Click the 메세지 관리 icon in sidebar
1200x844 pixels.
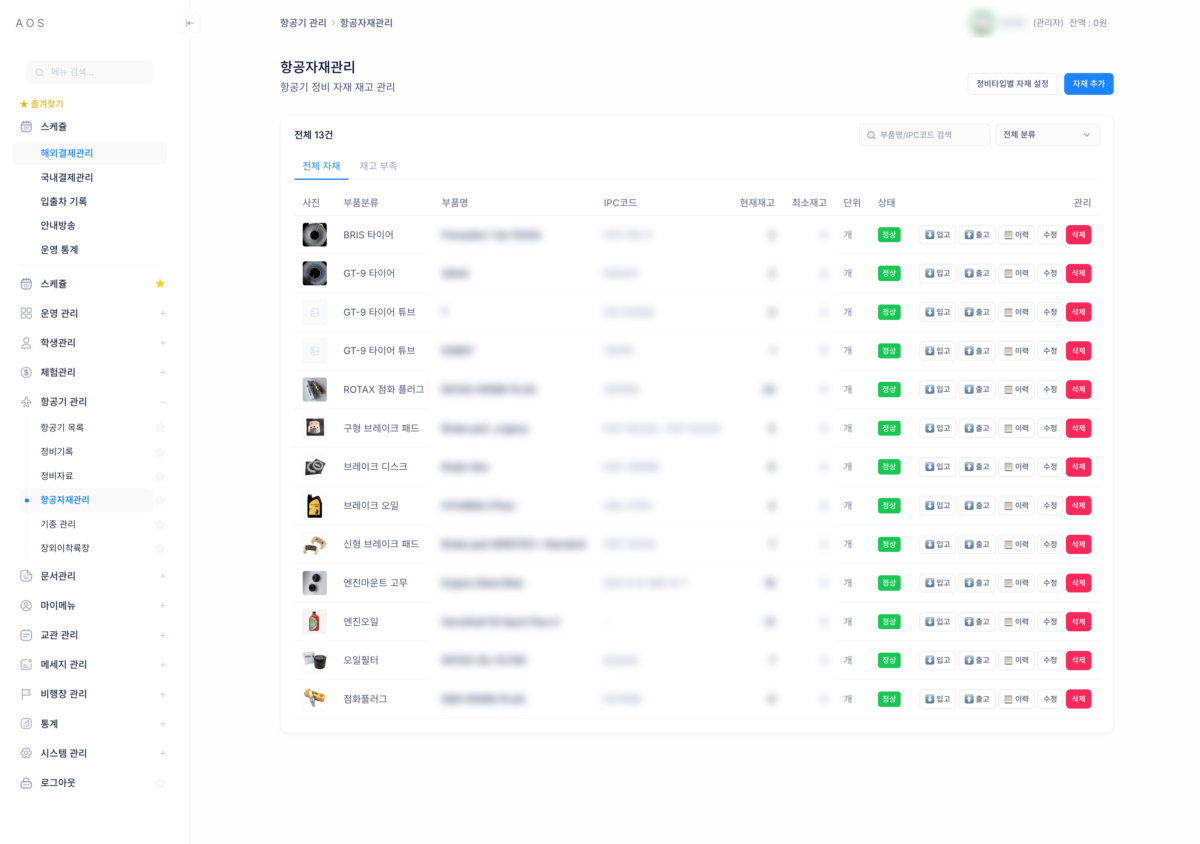(26, 665)
